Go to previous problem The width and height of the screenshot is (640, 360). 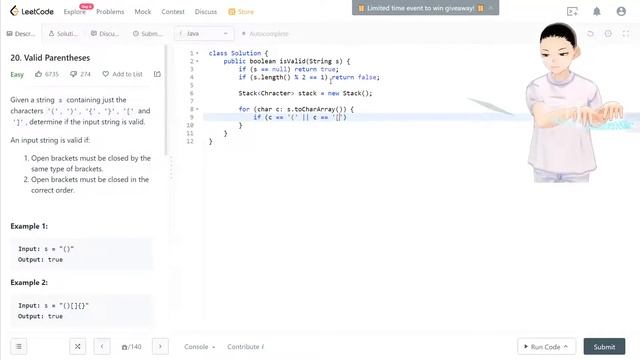coord(102,347)
